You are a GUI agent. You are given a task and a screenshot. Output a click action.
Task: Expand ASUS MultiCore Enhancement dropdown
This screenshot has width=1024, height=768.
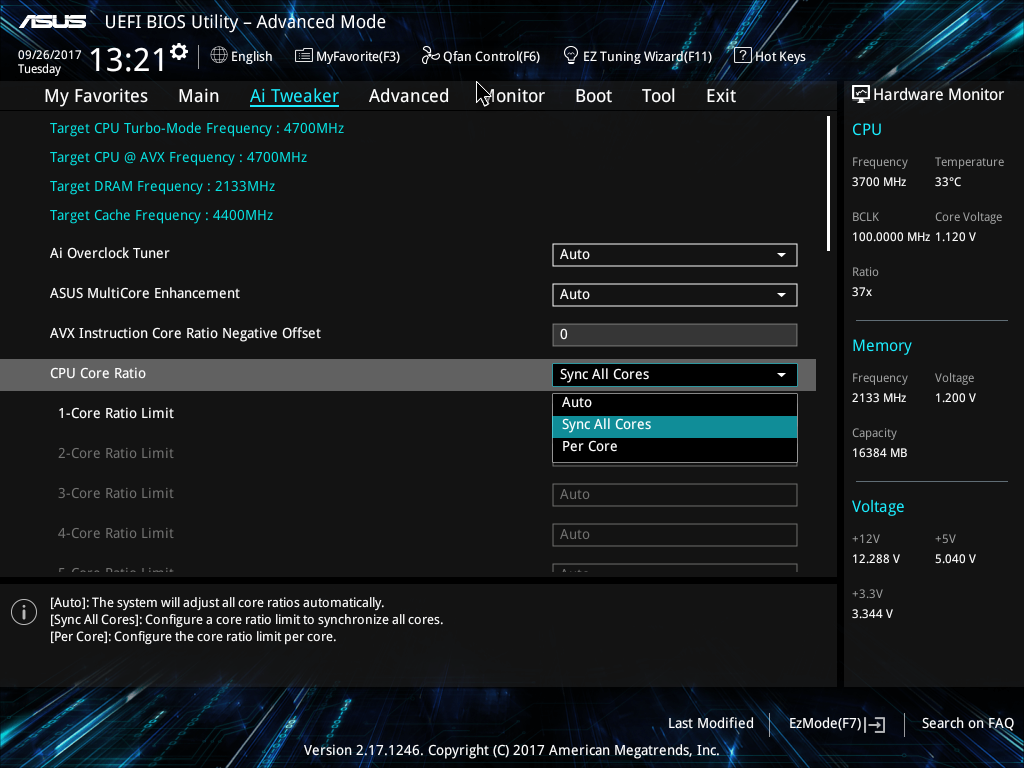(675, 295)
